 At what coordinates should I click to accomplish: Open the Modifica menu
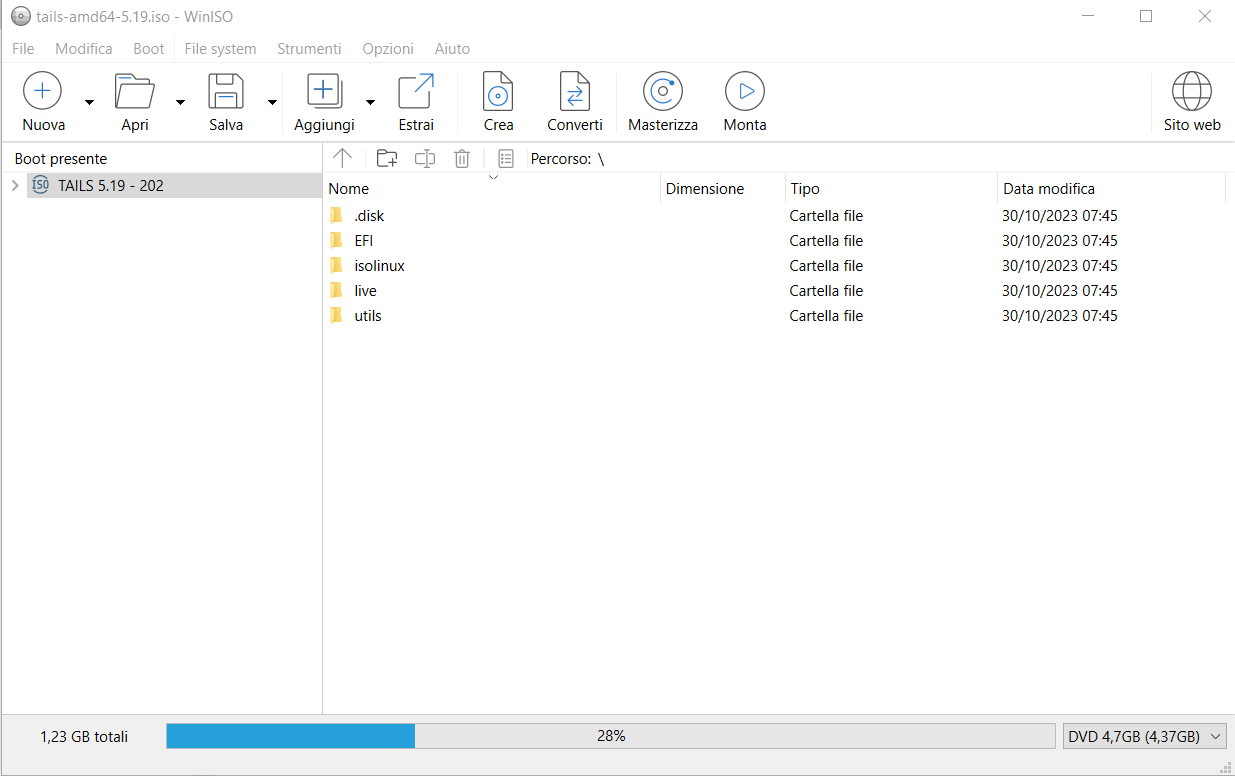coord(84,48)
